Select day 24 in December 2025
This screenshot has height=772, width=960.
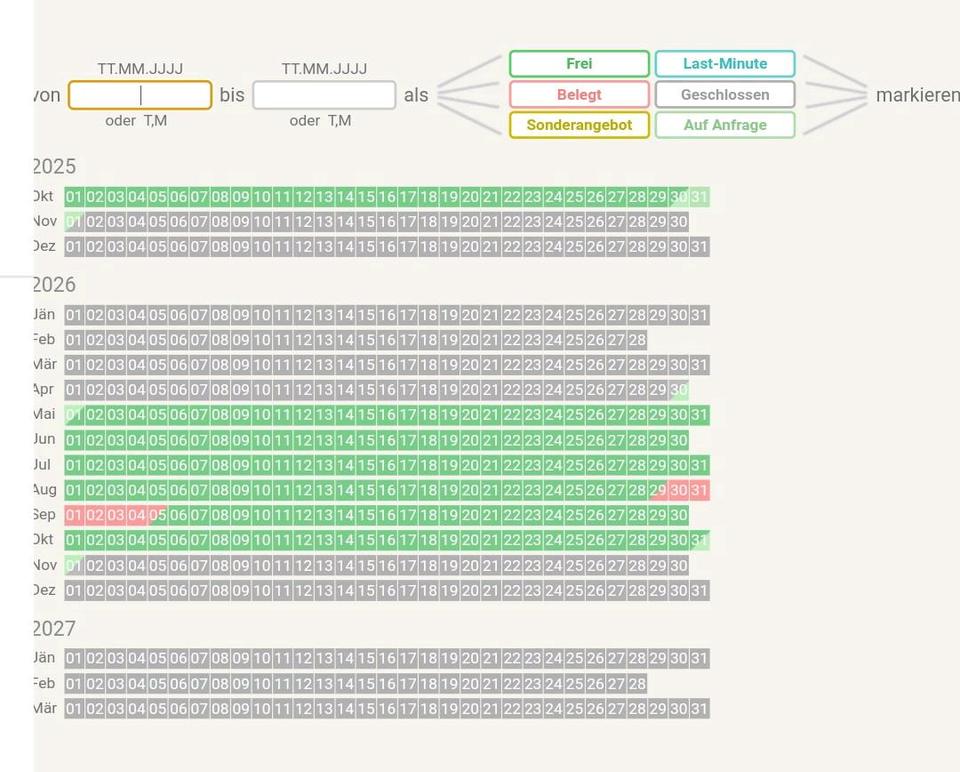coord(553,247)
